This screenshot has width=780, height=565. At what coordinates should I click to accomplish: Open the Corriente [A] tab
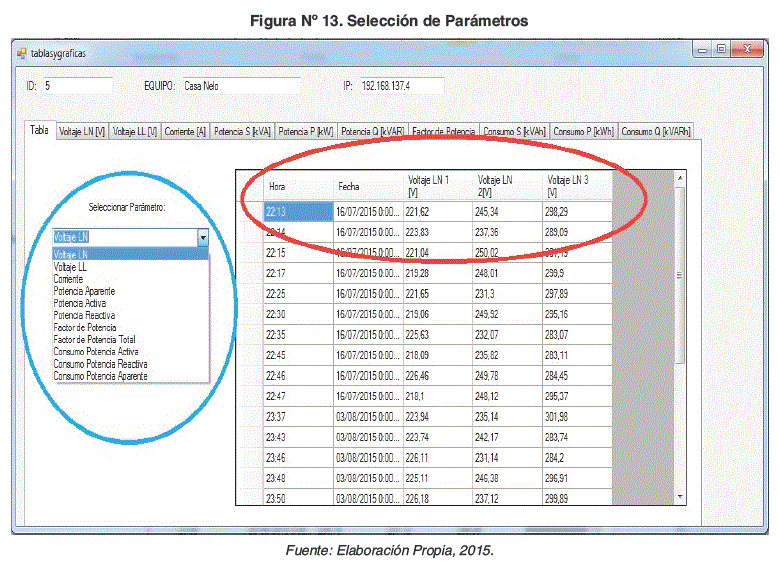pyautogui.click(x=185, y=131)
